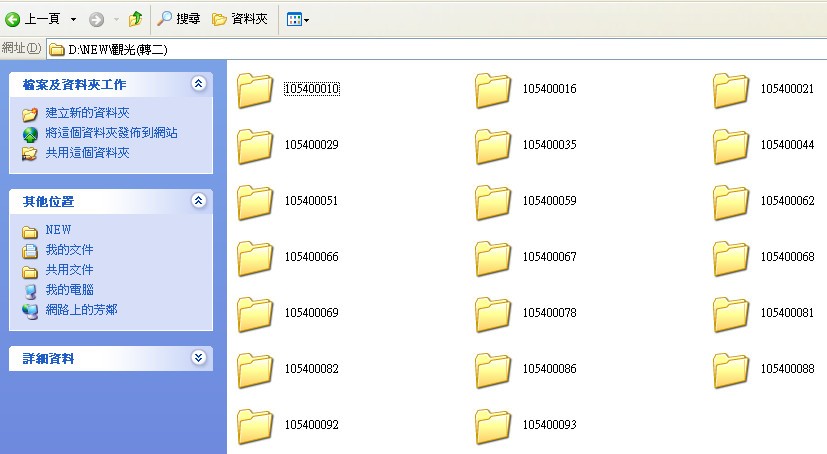Click the computer icon beside 我的電腦
Image resolution: width=827 pixels, height=454 pixels.
(x=30, y=292)
